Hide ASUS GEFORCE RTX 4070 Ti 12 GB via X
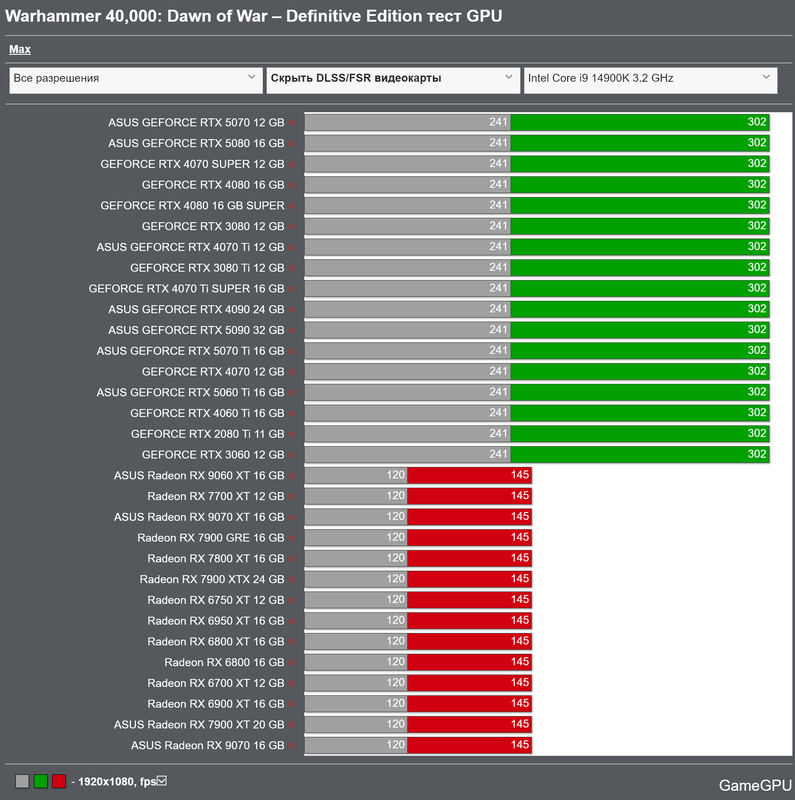The image size is (795, 800). click(291, 247)
